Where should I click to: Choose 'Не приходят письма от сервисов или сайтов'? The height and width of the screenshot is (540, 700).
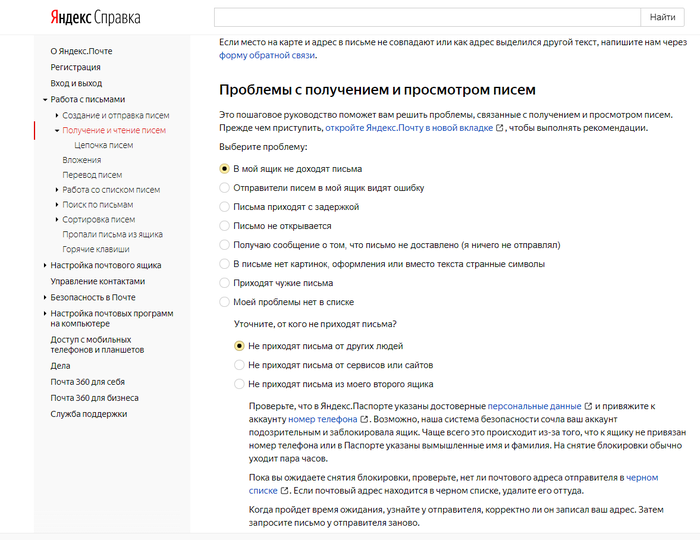click(239, 364)
